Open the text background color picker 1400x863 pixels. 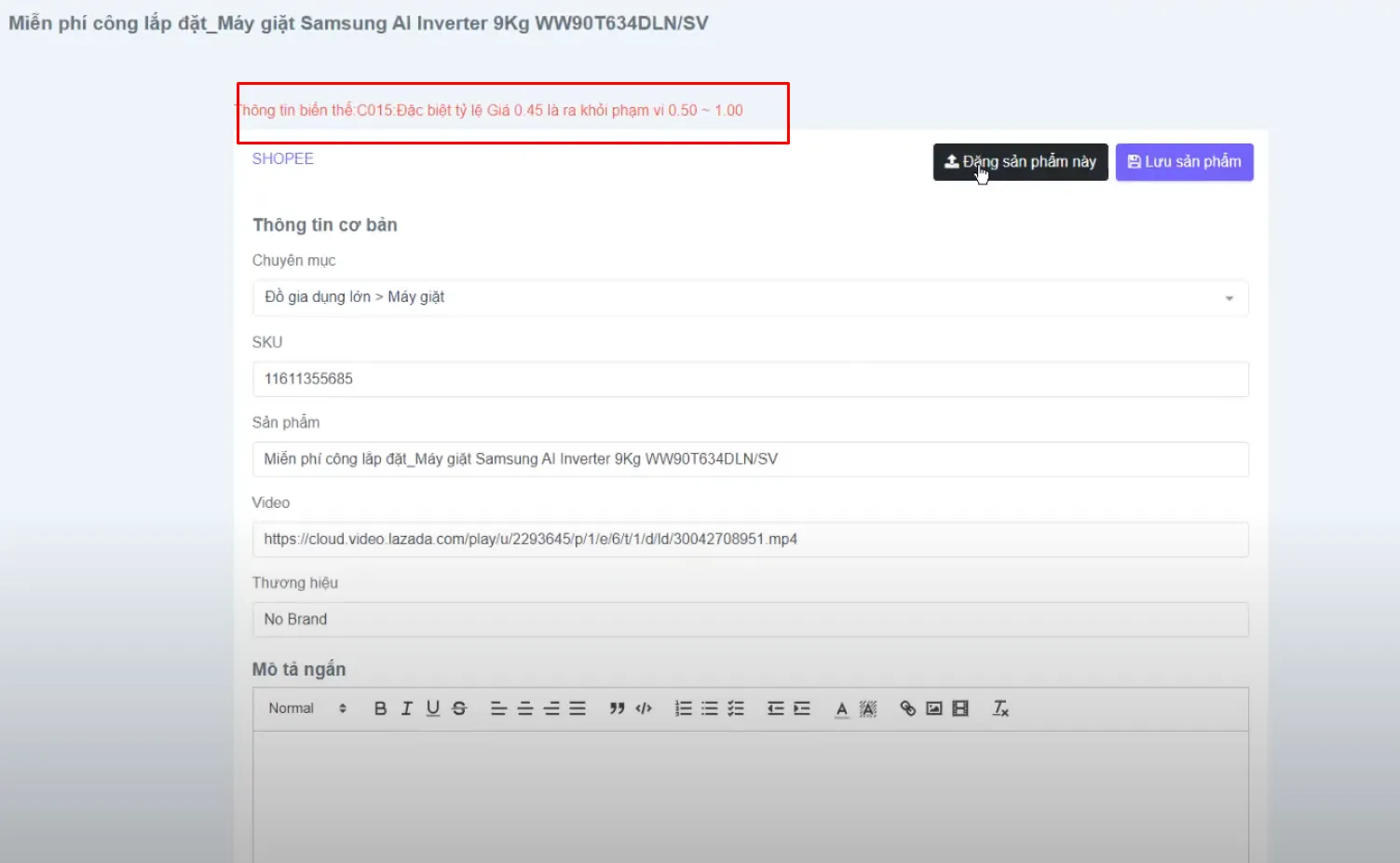pyautogui.click(x=868, y=709)
